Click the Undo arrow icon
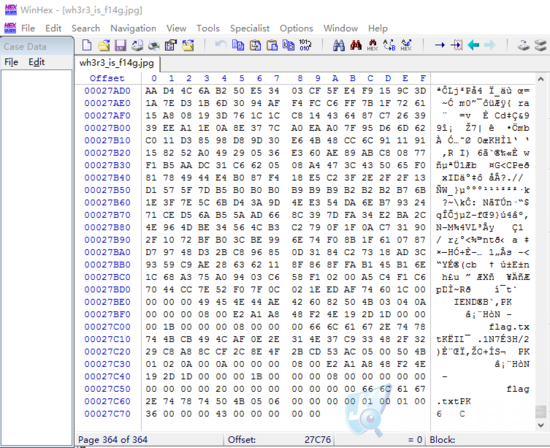 point(220,45)
